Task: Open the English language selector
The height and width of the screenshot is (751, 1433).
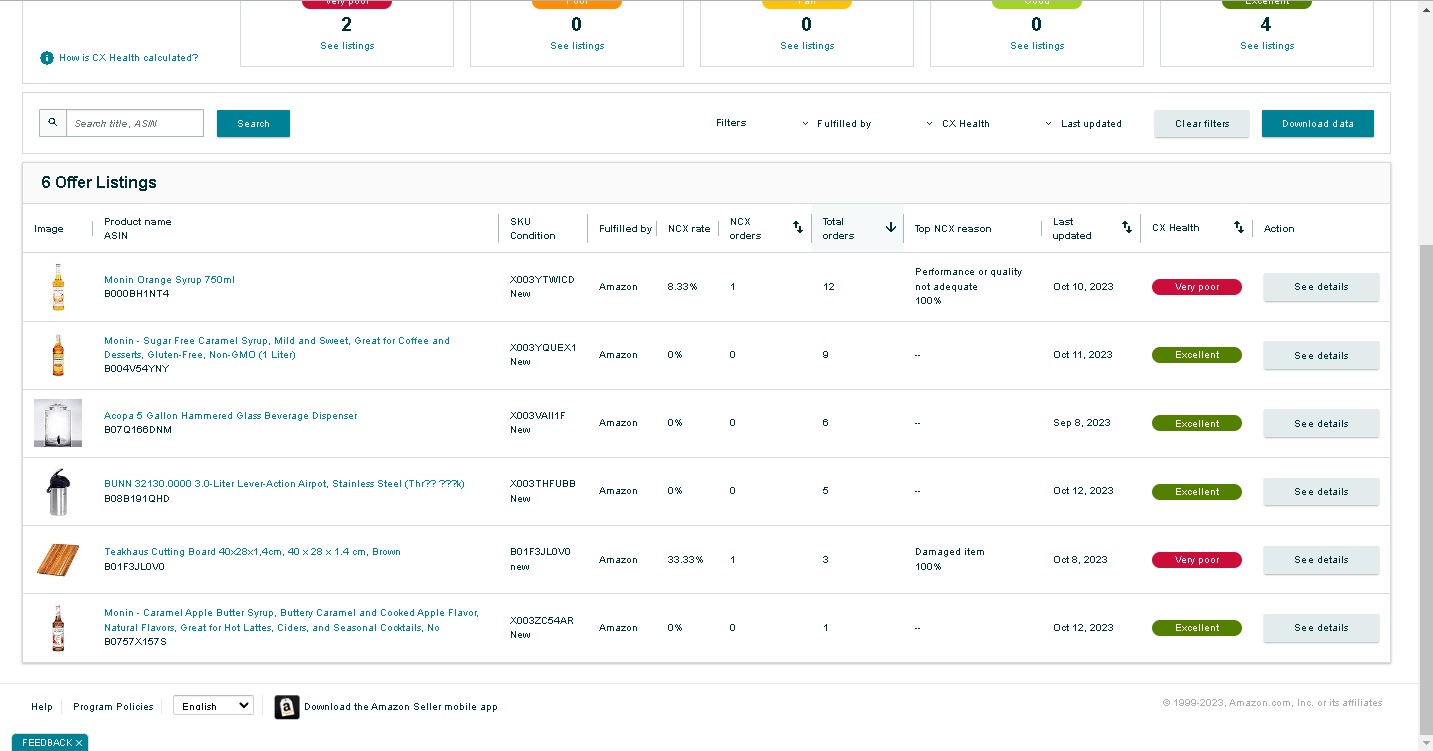Action: [x=213, y=706]
